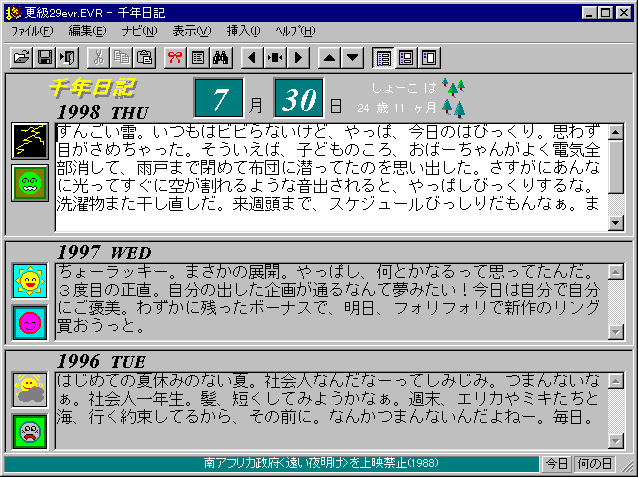Click the 1998 THU year heading
Screen dimensions: 638x477
pos(103,112)
